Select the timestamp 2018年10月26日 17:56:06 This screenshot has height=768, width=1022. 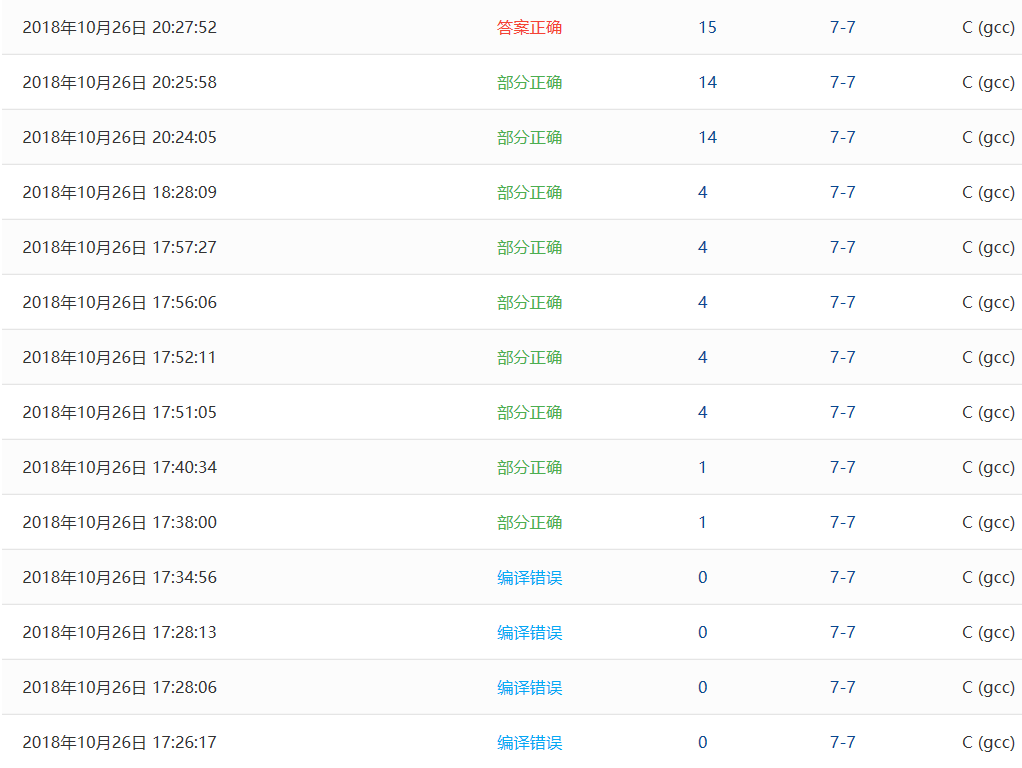[119, 303]
